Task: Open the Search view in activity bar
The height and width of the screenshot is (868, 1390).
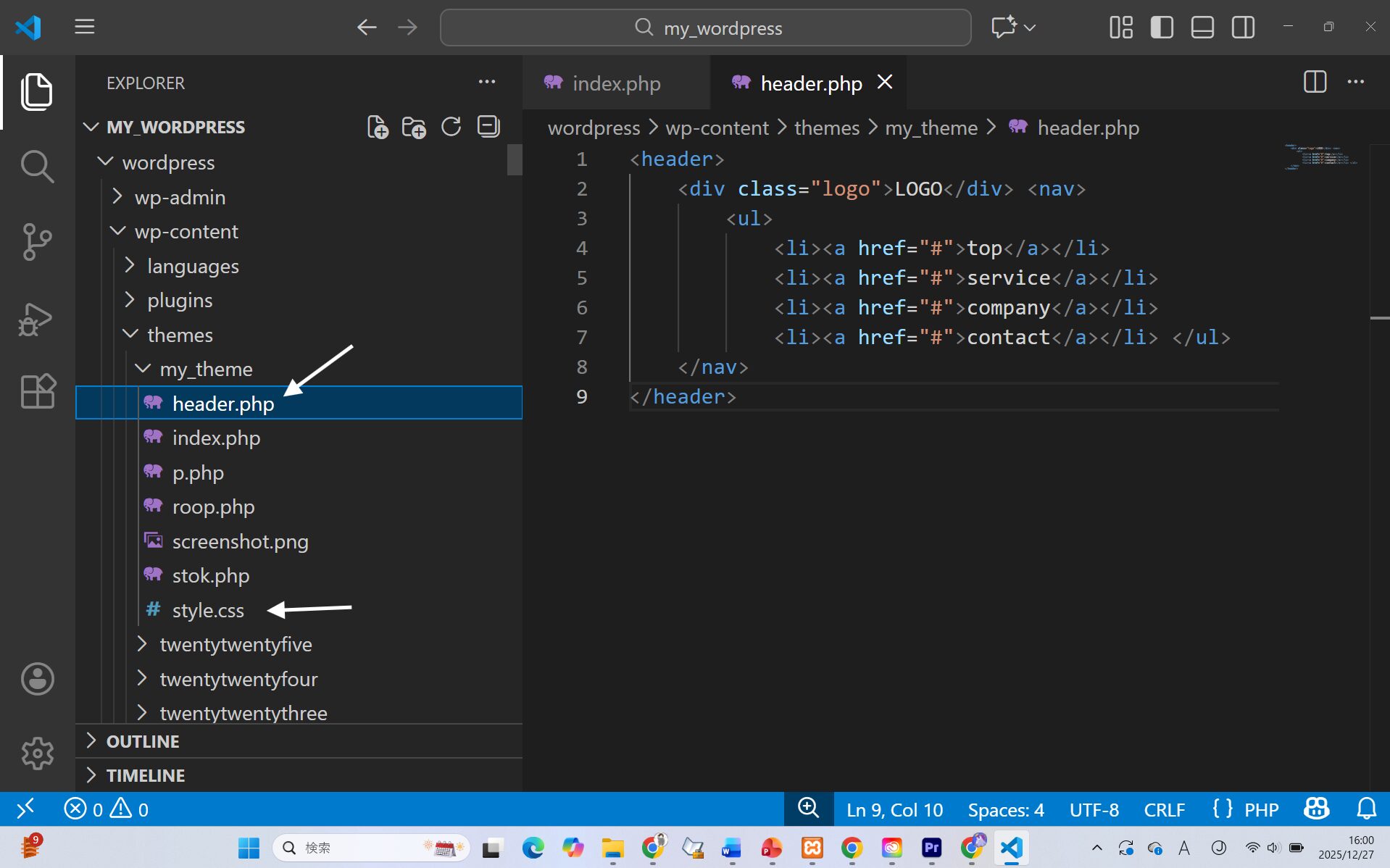Action: click(x=37, y=167)
